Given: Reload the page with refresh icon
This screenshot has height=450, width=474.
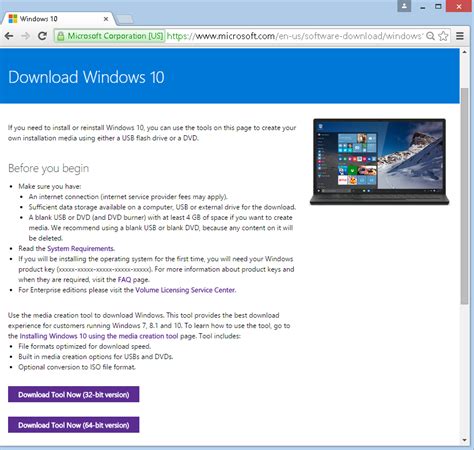Looking at the screenshot, I should (42, 36).
